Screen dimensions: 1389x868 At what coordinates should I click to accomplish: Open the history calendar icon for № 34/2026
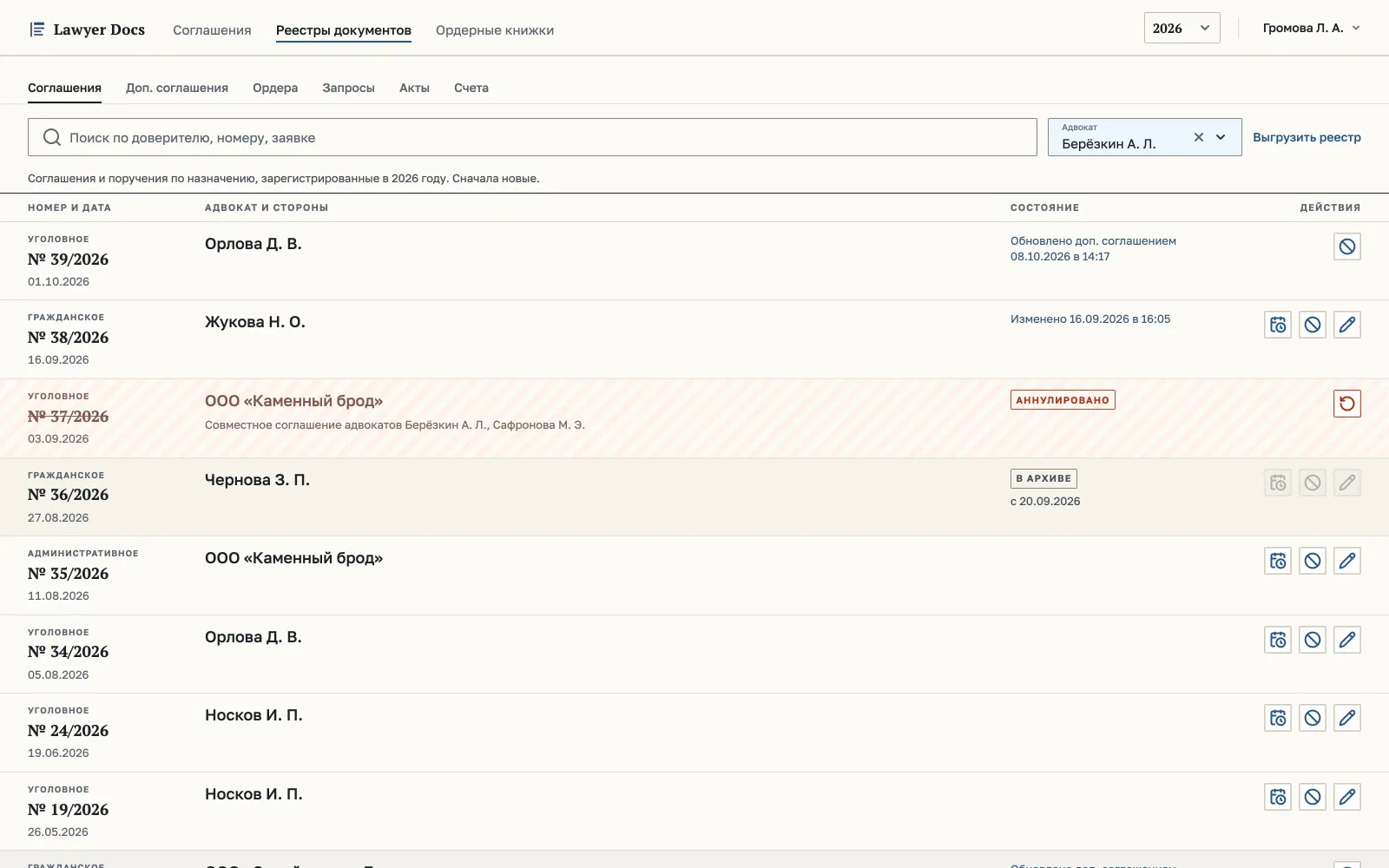[x=1278, y=640]
